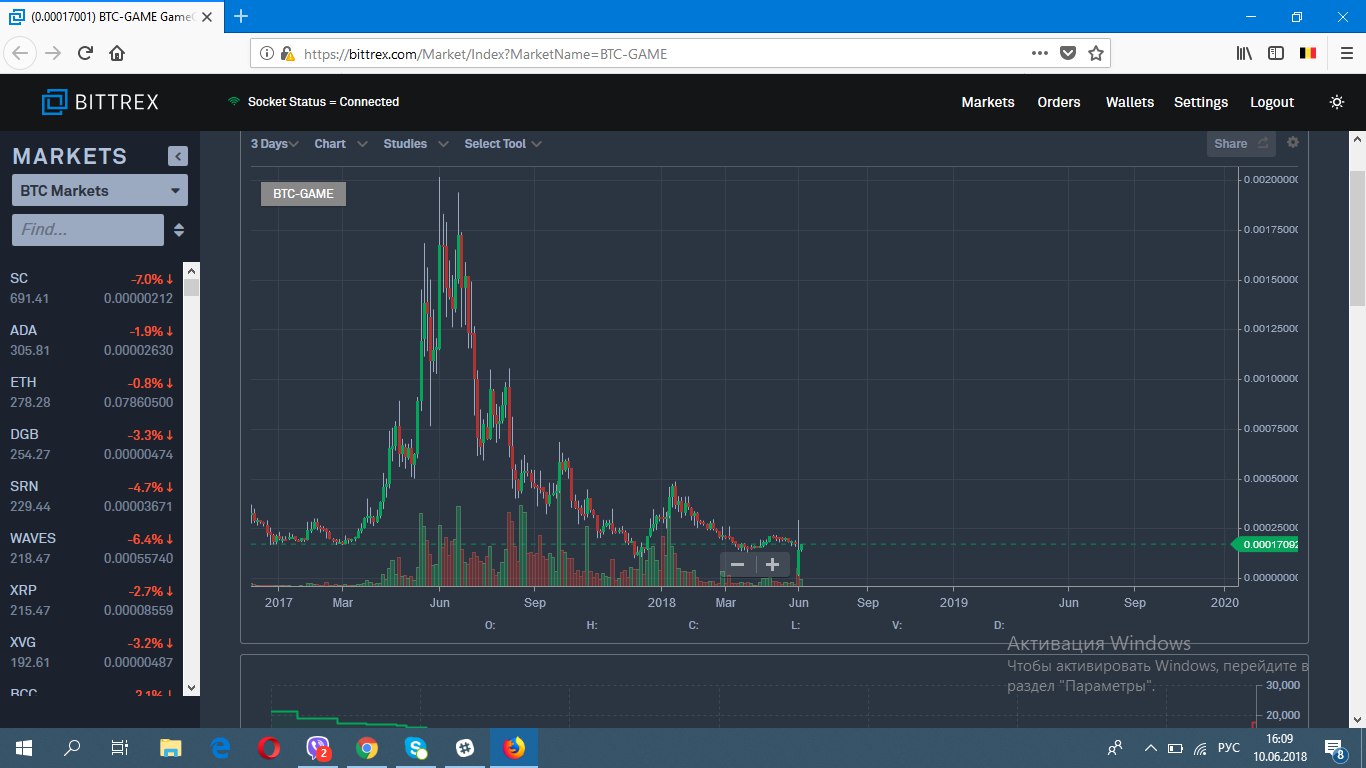Zoom out chart with minus button

[738, 564]
